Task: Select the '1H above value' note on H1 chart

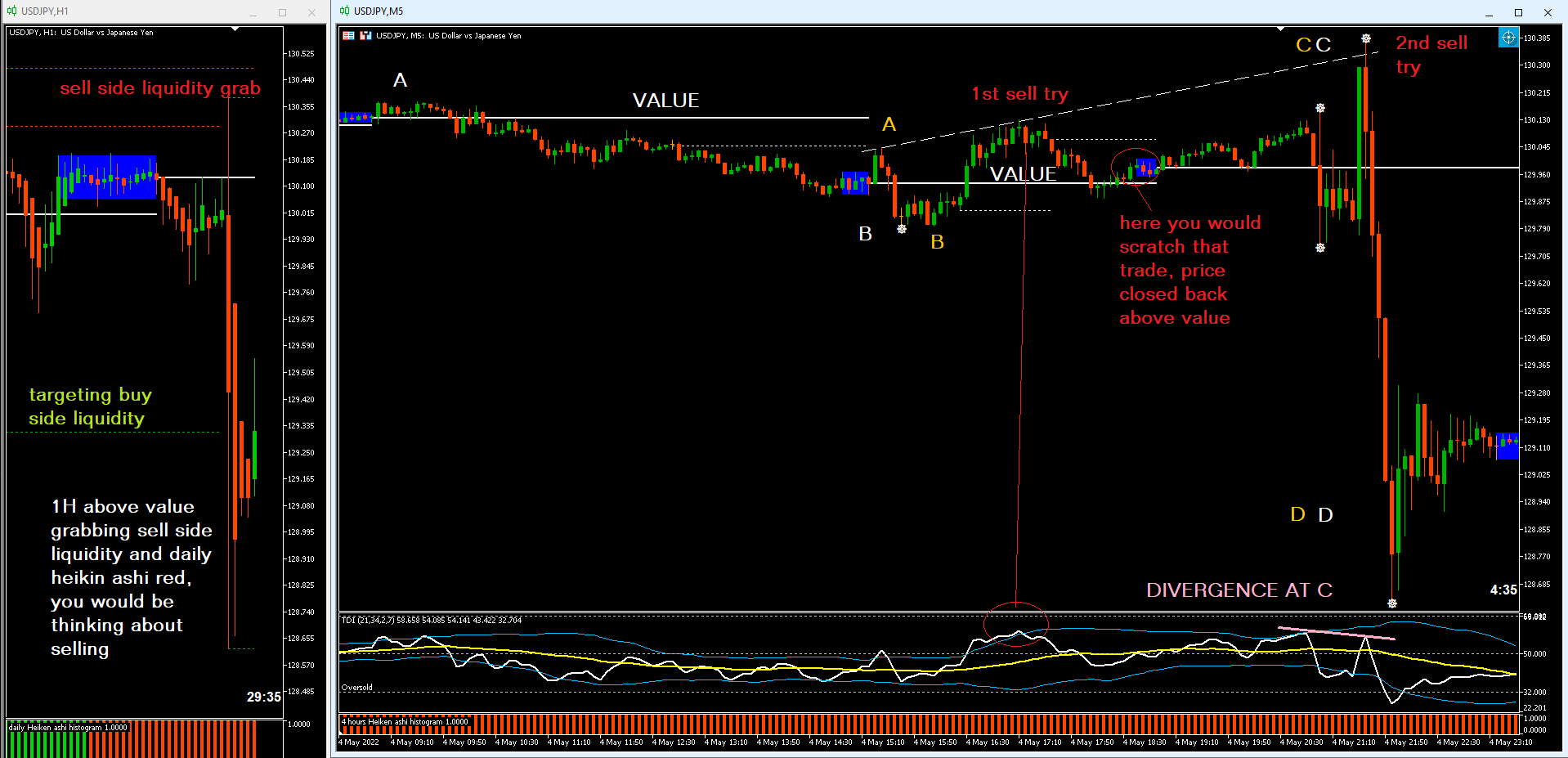Action: (x=131, y=577)
